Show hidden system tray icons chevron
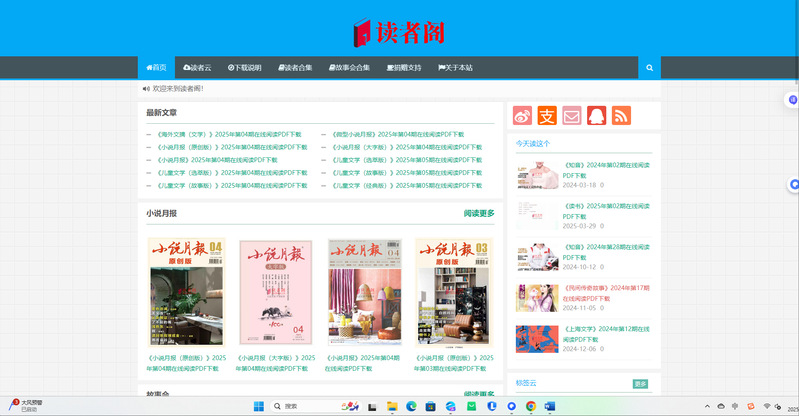The height and width of the screenshot is (416, 799). tap(707, 406)
